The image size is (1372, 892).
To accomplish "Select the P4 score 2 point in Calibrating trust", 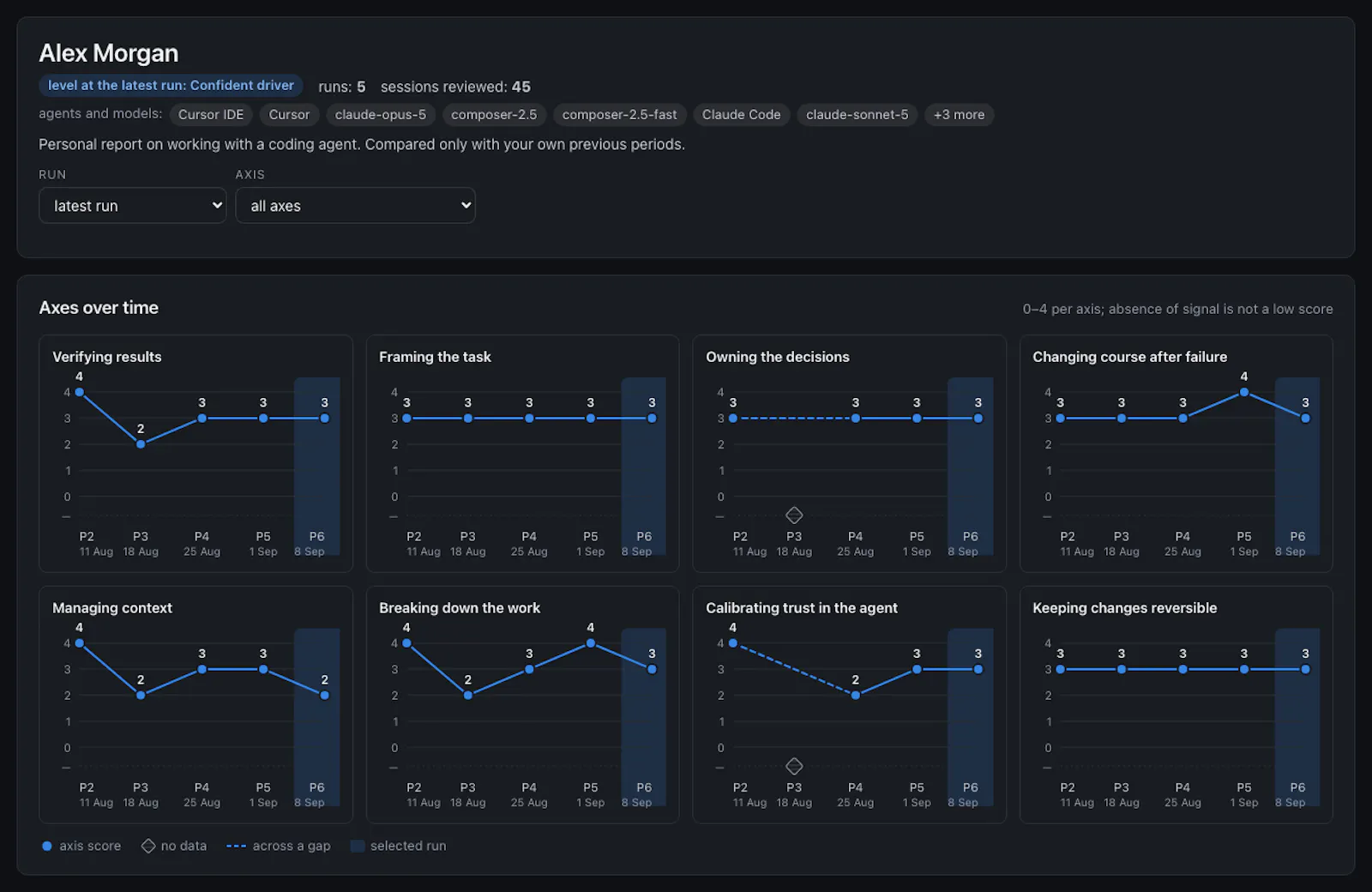I will (x=855, y=696).
